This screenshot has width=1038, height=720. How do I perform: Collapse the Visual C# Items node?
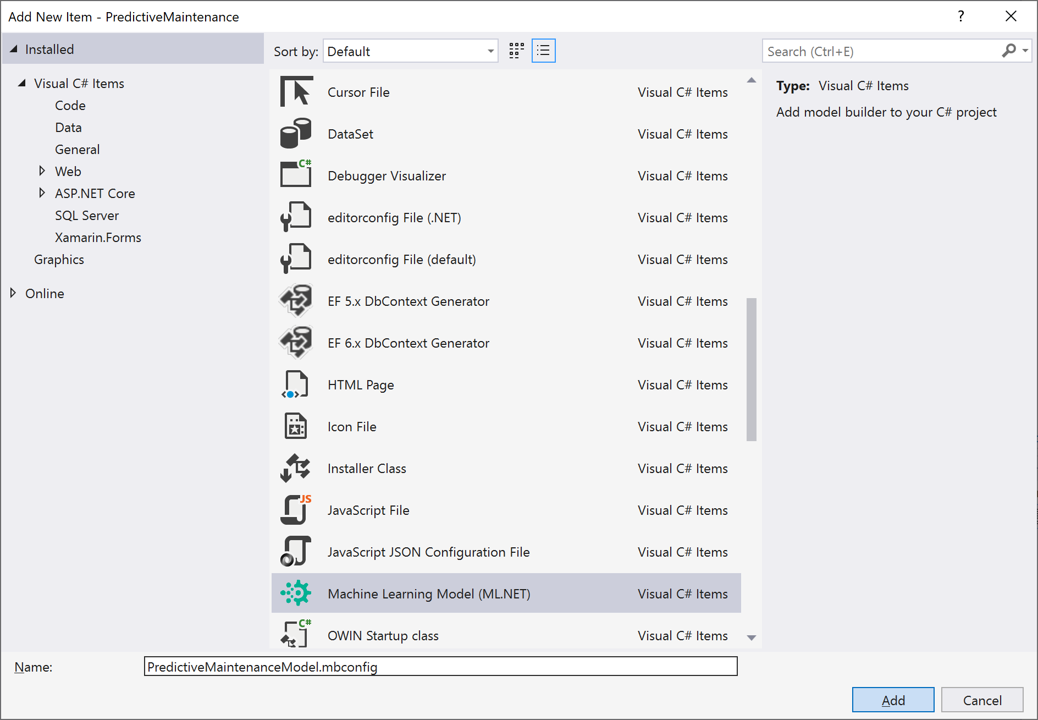tap(22, 83)
